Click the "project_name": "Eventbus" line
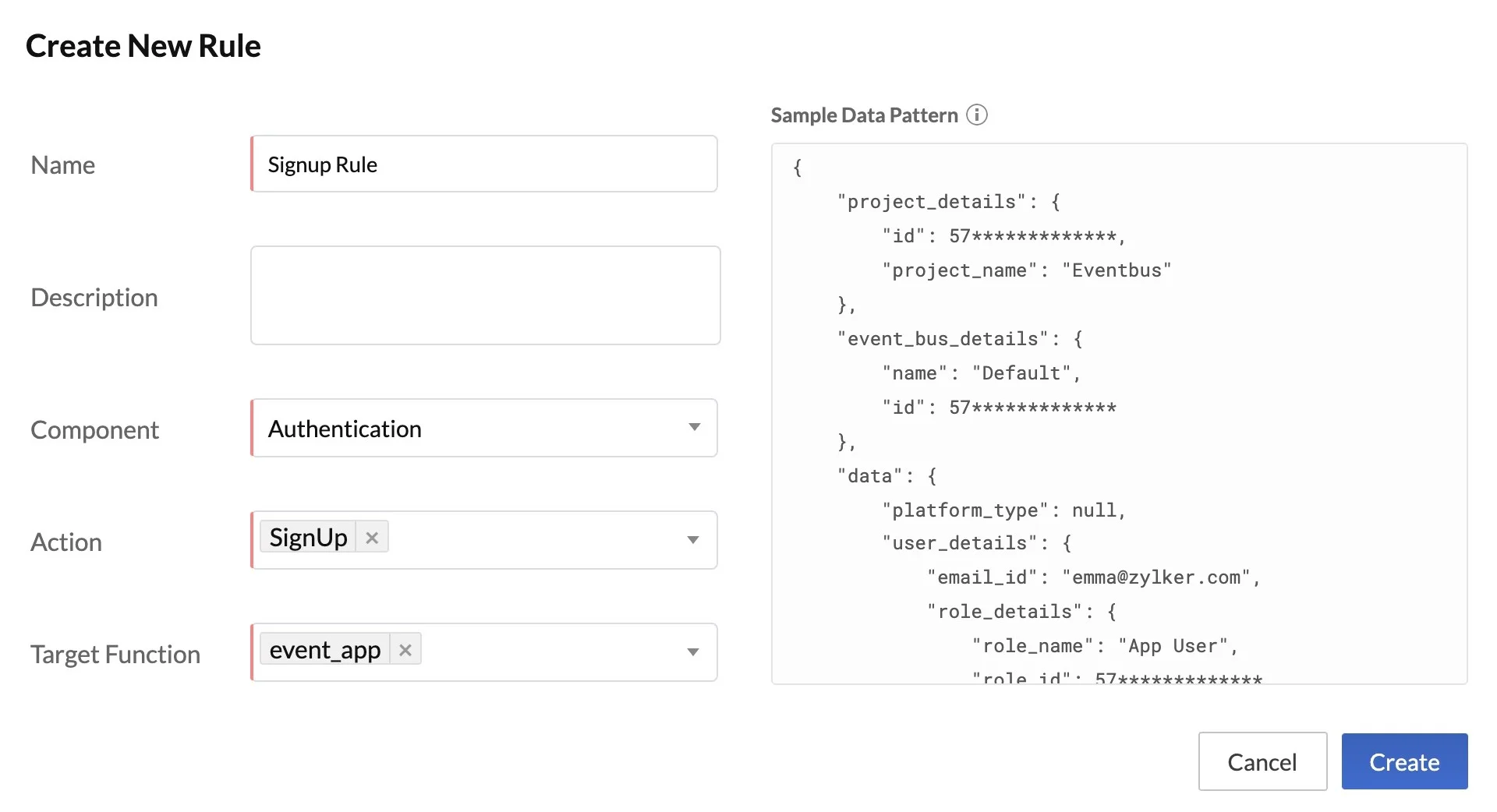The height and width of the screenshot is (812, 1497). pos(1026,270)
